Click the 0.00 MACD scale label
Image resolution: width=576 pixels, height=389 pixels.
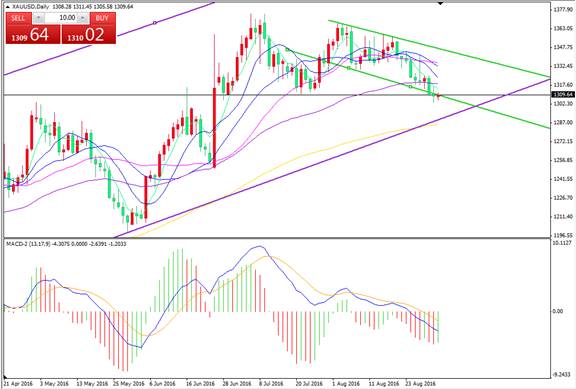[x=558, y=311]
